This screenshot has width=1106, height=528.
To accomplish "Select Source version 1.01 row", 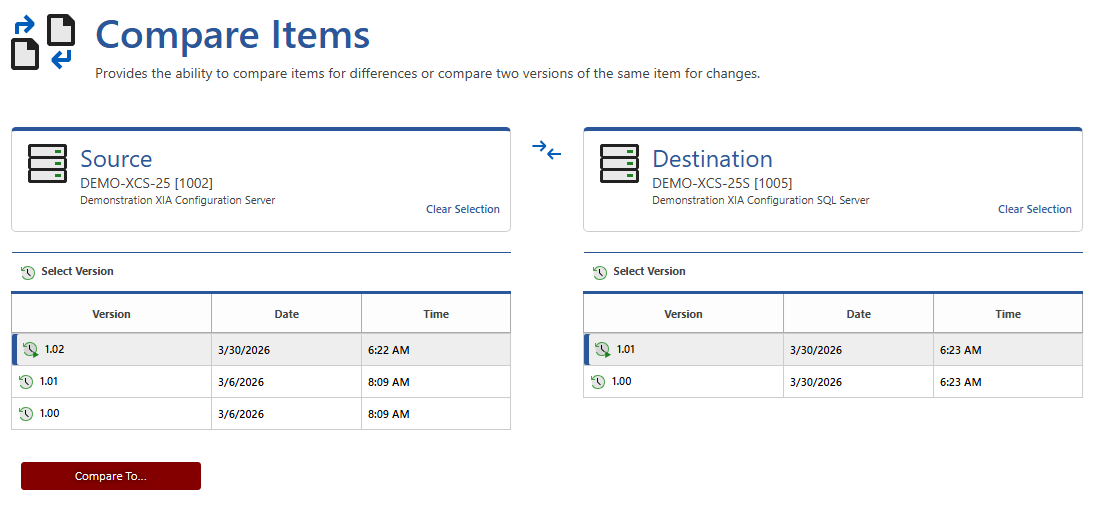I will [x=260, y=382].
